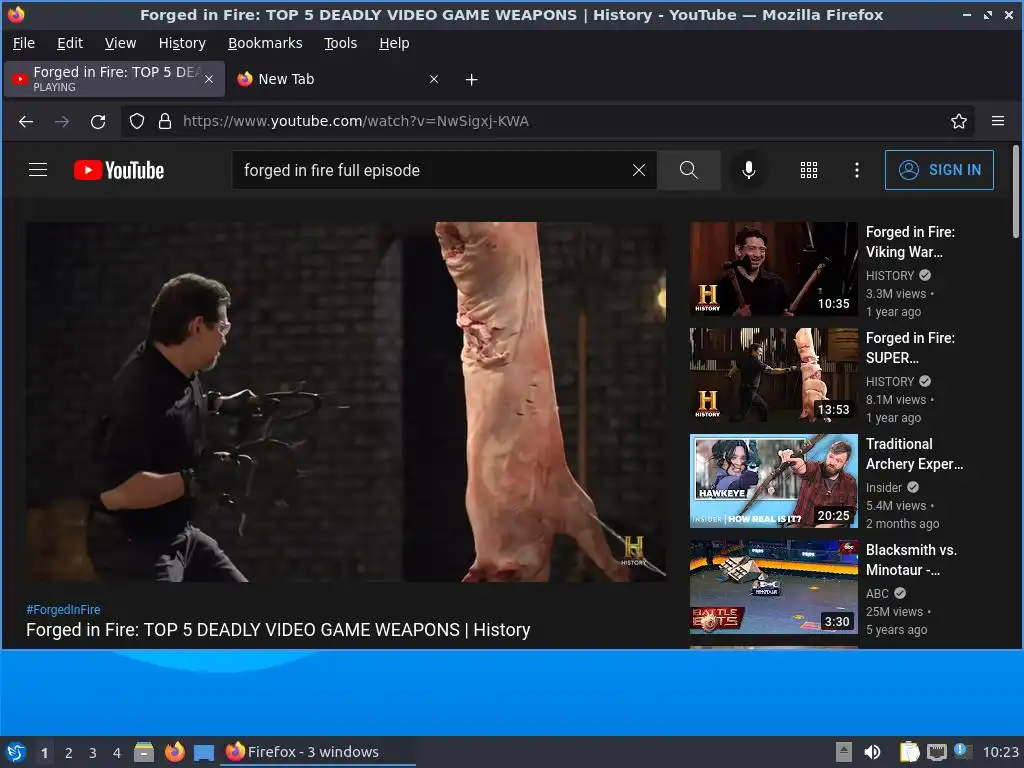Open Traditional Archery Expert thumbnail

pos(774,481)
